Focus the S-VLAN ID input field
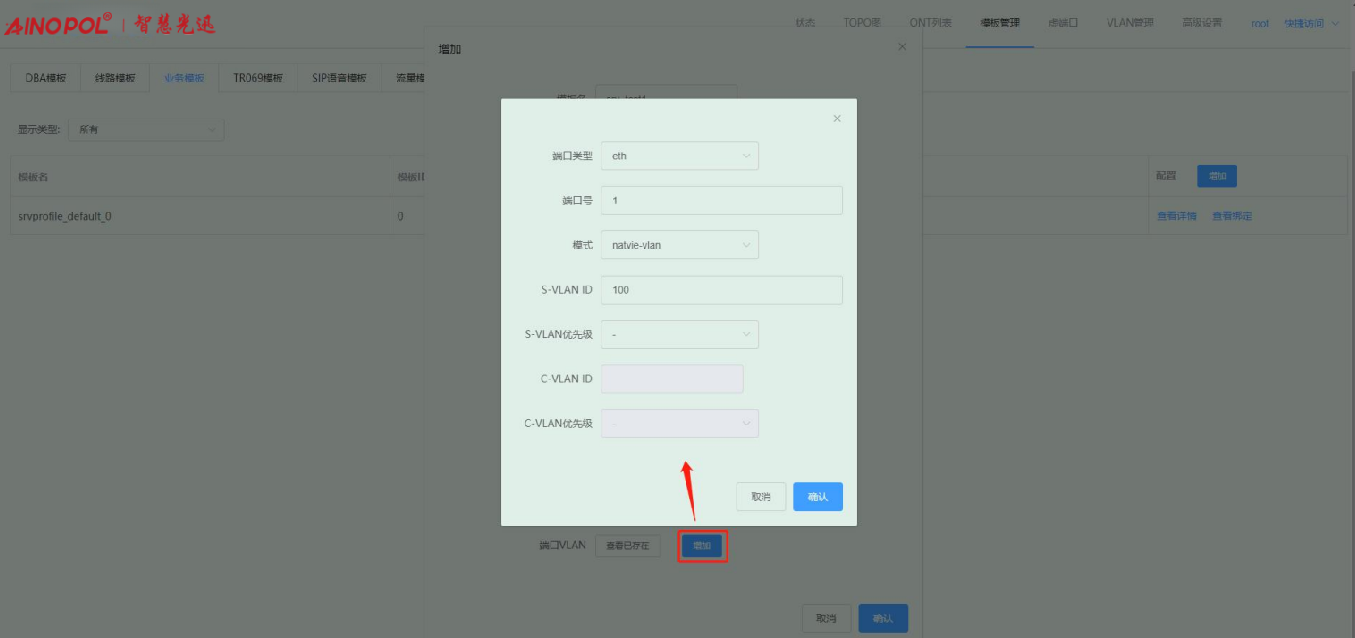 [721, 290]
